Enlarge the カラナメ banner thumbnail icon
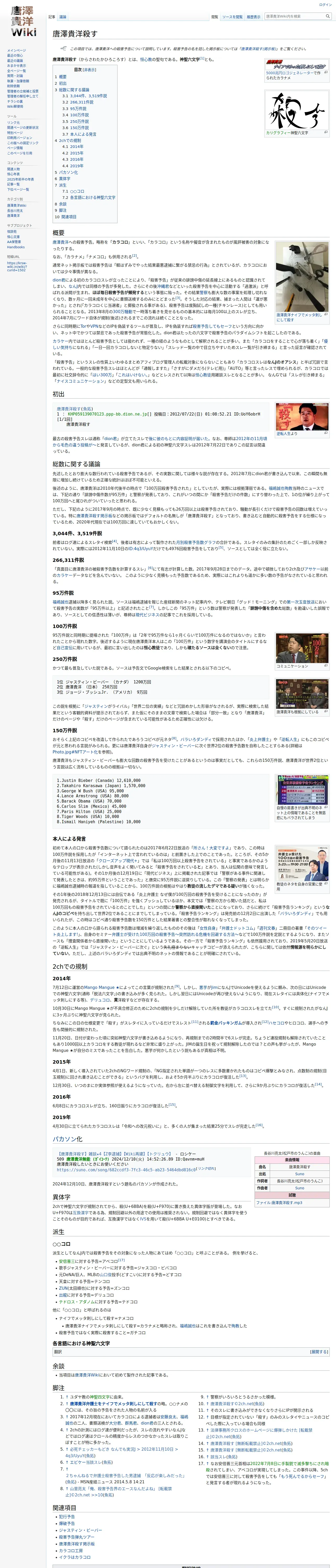The image size is (336, 1568). pos(327,72)
